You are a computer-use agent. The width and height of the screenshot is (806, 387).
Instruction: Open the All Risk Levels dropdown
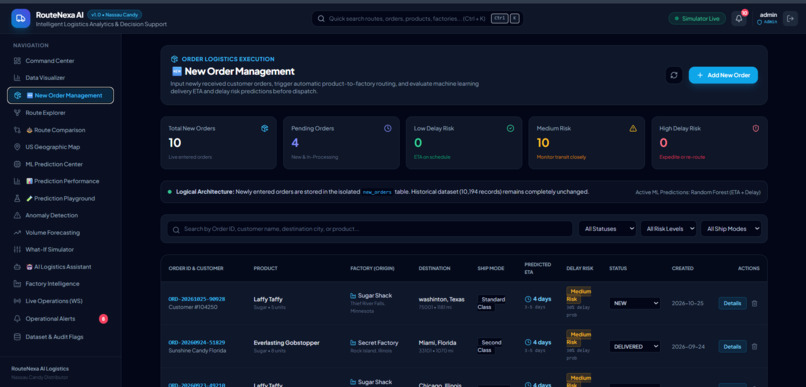(x=668, y=229)
